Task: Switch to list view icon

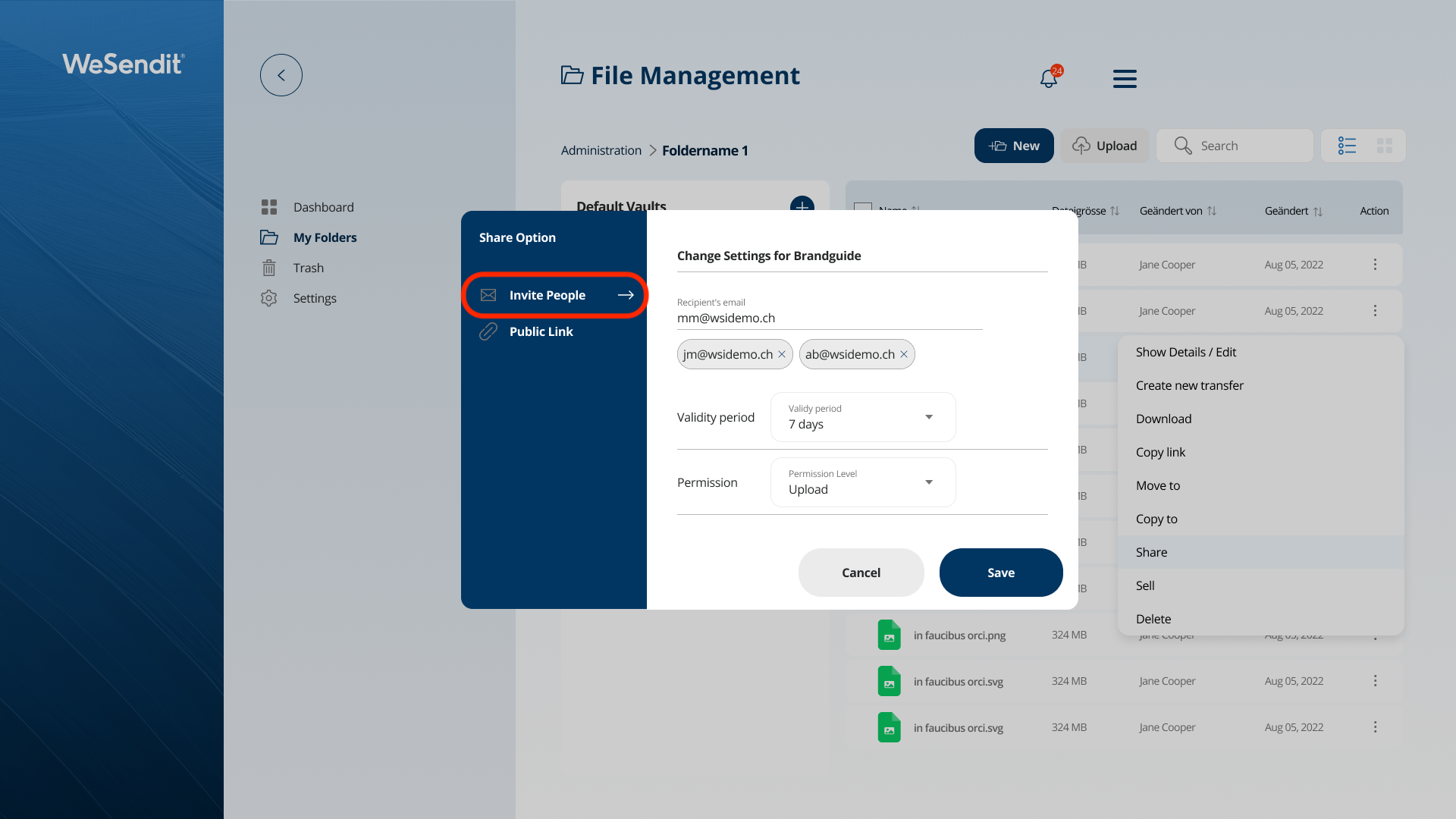Action: point(1347,146)
